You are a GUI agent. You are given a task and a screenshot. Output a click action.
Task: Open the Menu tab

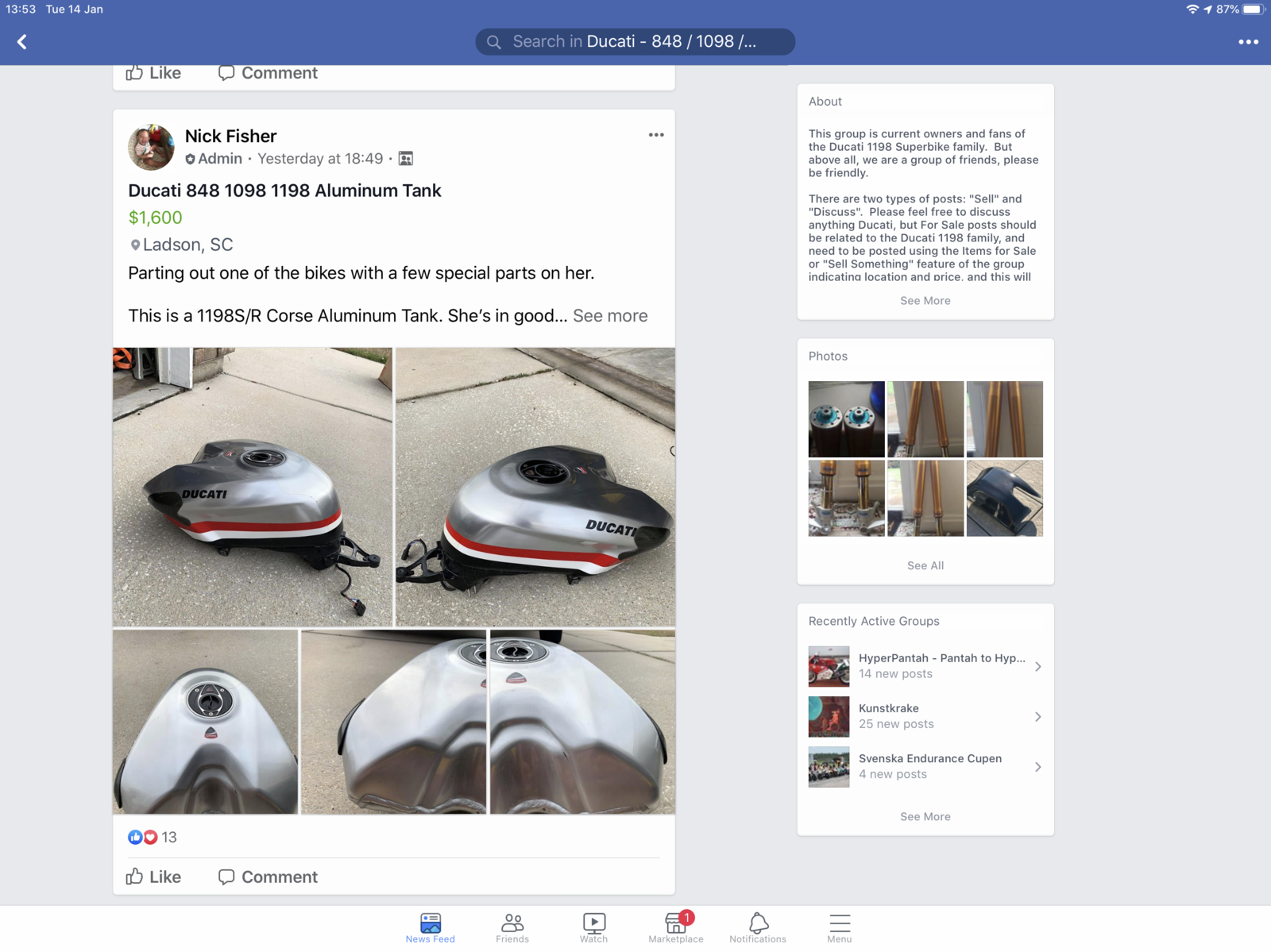840,927
